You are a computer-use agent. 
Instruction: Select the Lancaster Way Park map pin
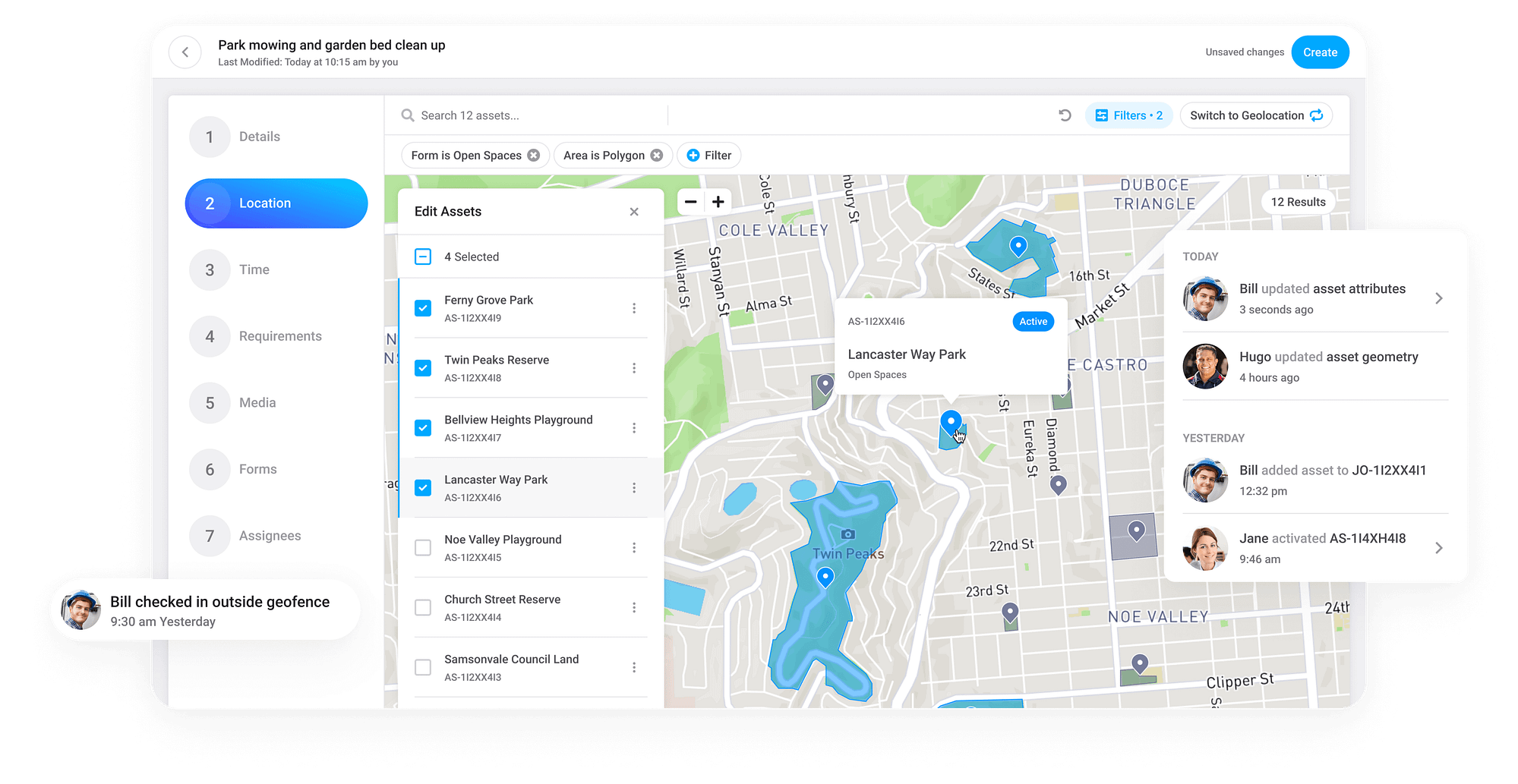(951, 421)
